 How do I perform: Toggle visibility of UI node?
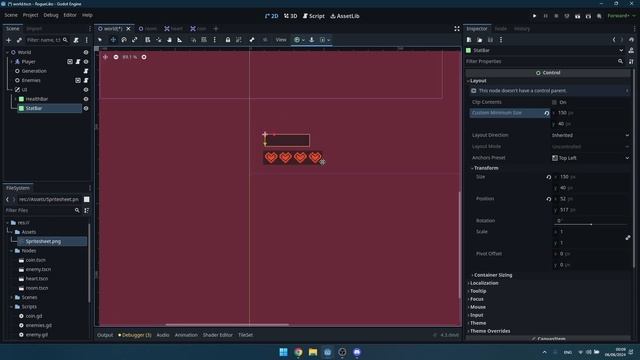86,90
